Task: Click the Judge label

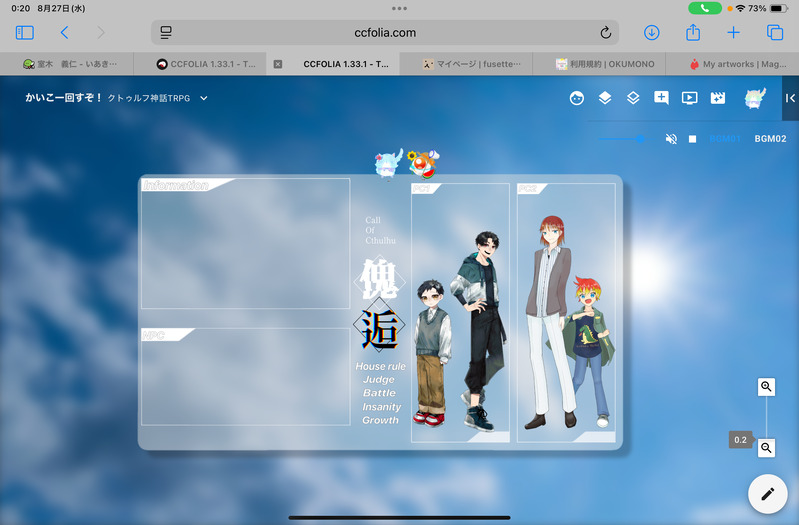Action: [x=379, y=380]
